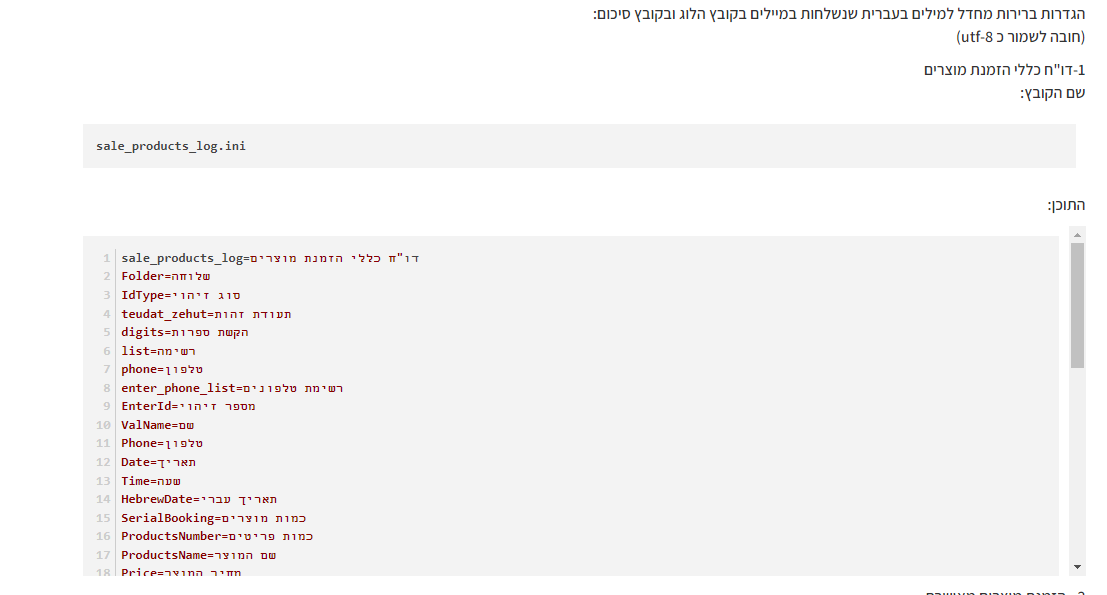Click line number 1 in the gutter
This screenshot has height=595, width=1107.
(106, 258)
